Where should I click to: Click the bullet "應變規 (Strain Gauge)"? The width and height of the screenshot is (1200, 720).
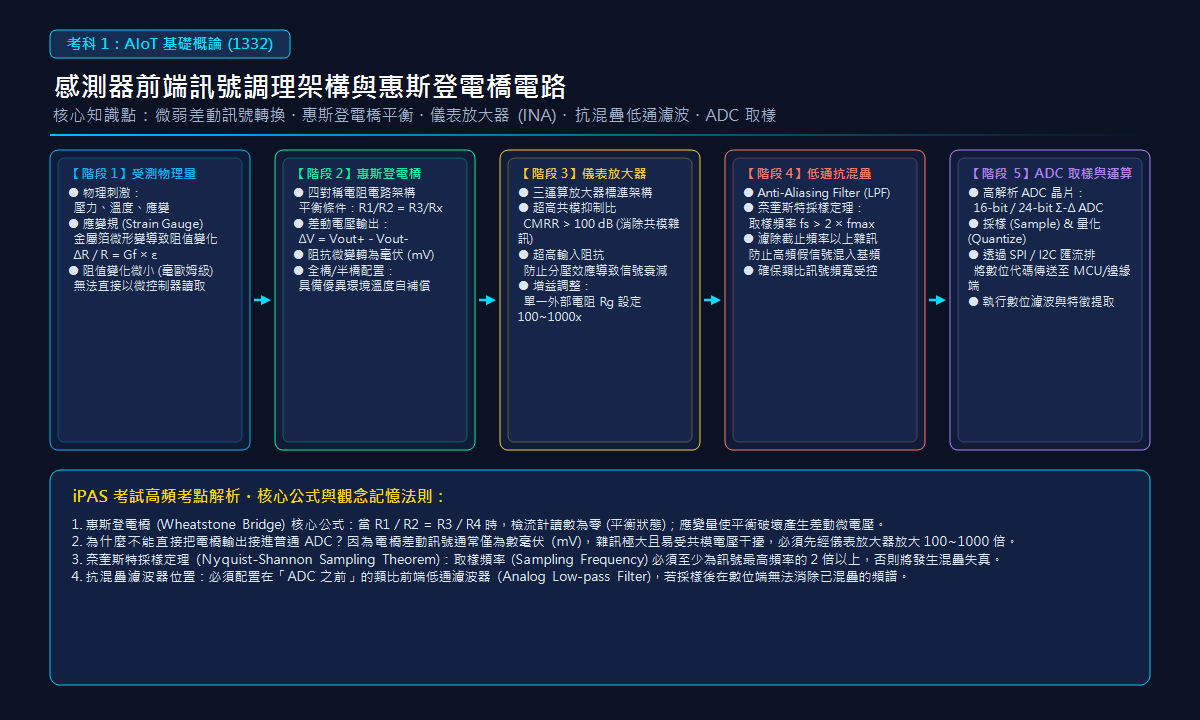click(136, 223)
